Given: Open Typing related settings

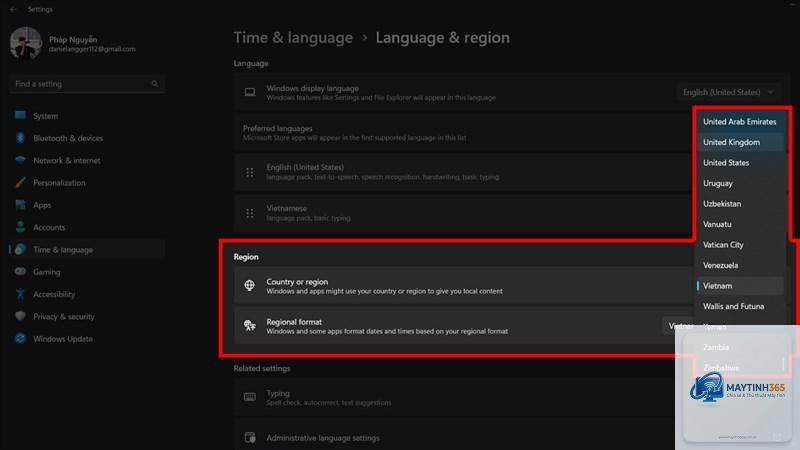Looking at the screenshot, I should (x=455, y=397).
